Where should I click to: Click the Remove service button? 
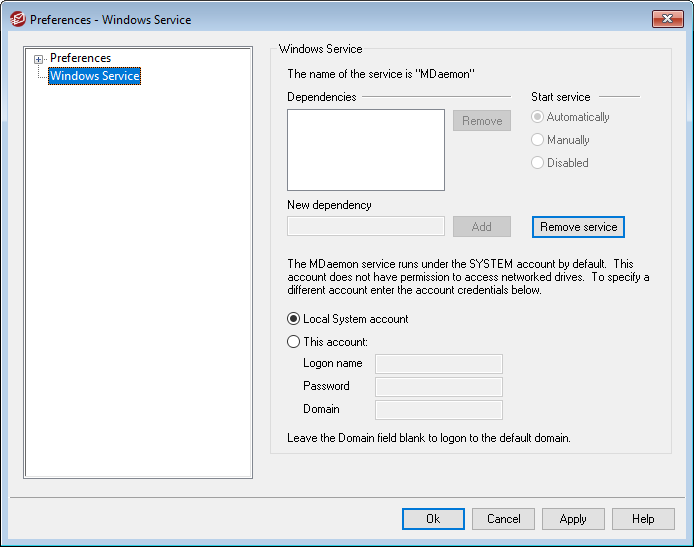[x=578, y=227]
